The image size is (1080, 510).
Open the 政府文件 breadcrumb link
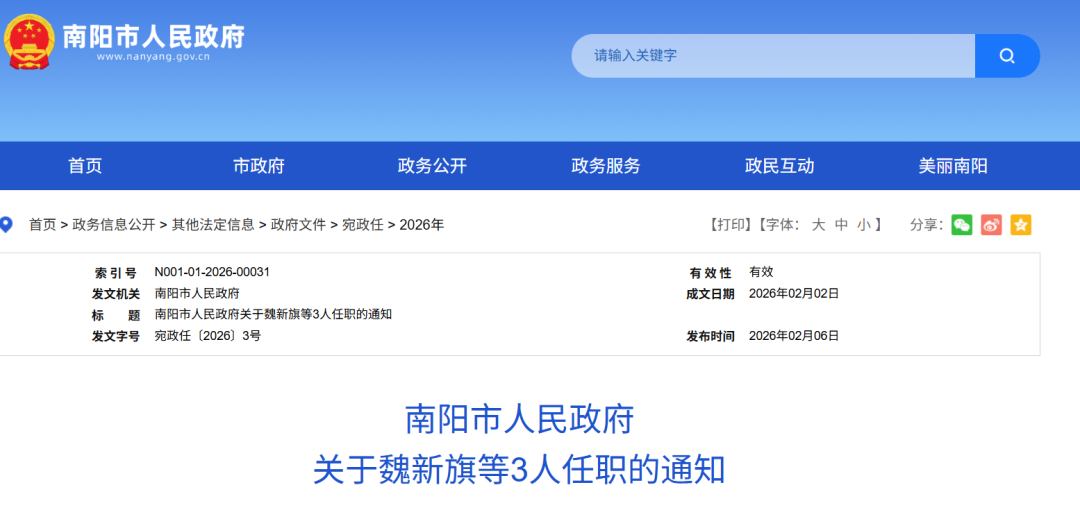pyautogui.click(x=298, y=225)
